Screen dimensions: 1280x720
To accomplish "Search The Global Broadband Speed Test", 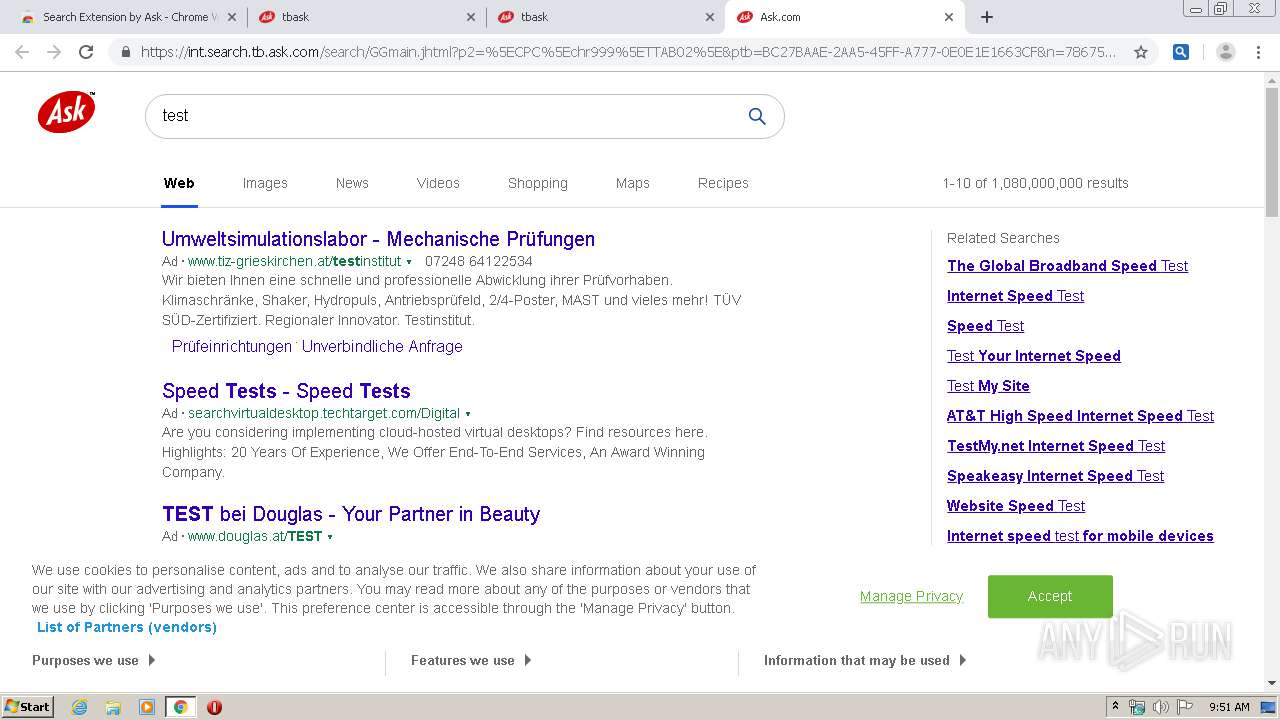I will click(x=1067, y=266).
